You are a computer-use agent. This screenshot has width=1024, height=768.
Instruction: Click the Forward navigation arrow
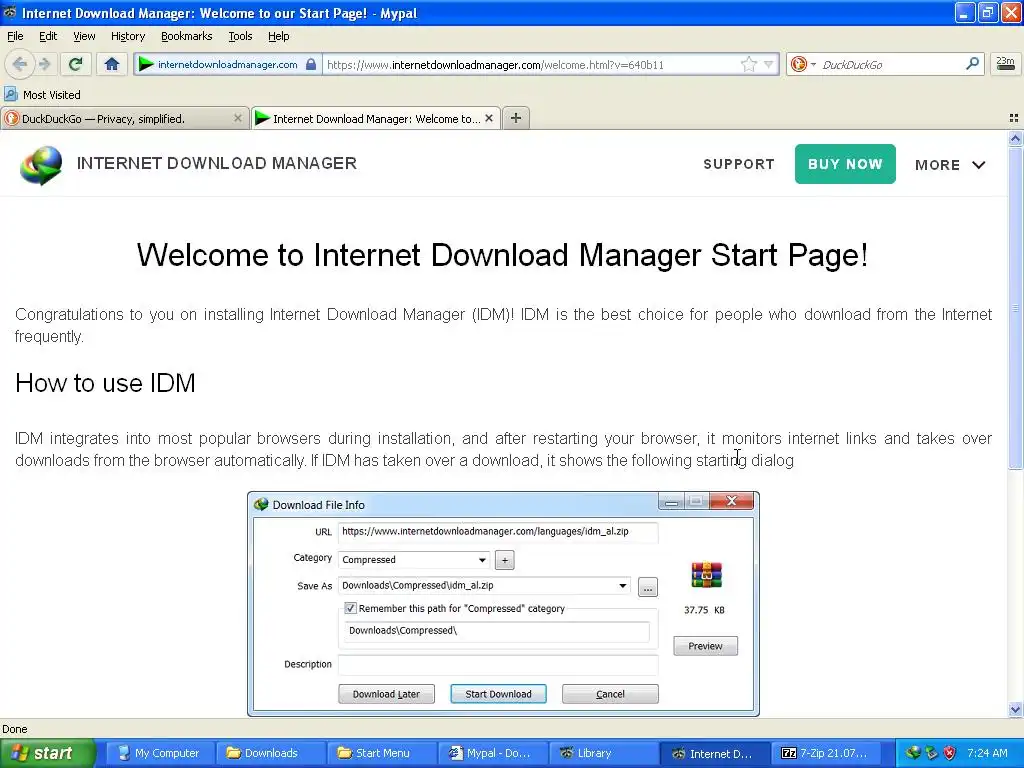point(44,64)
